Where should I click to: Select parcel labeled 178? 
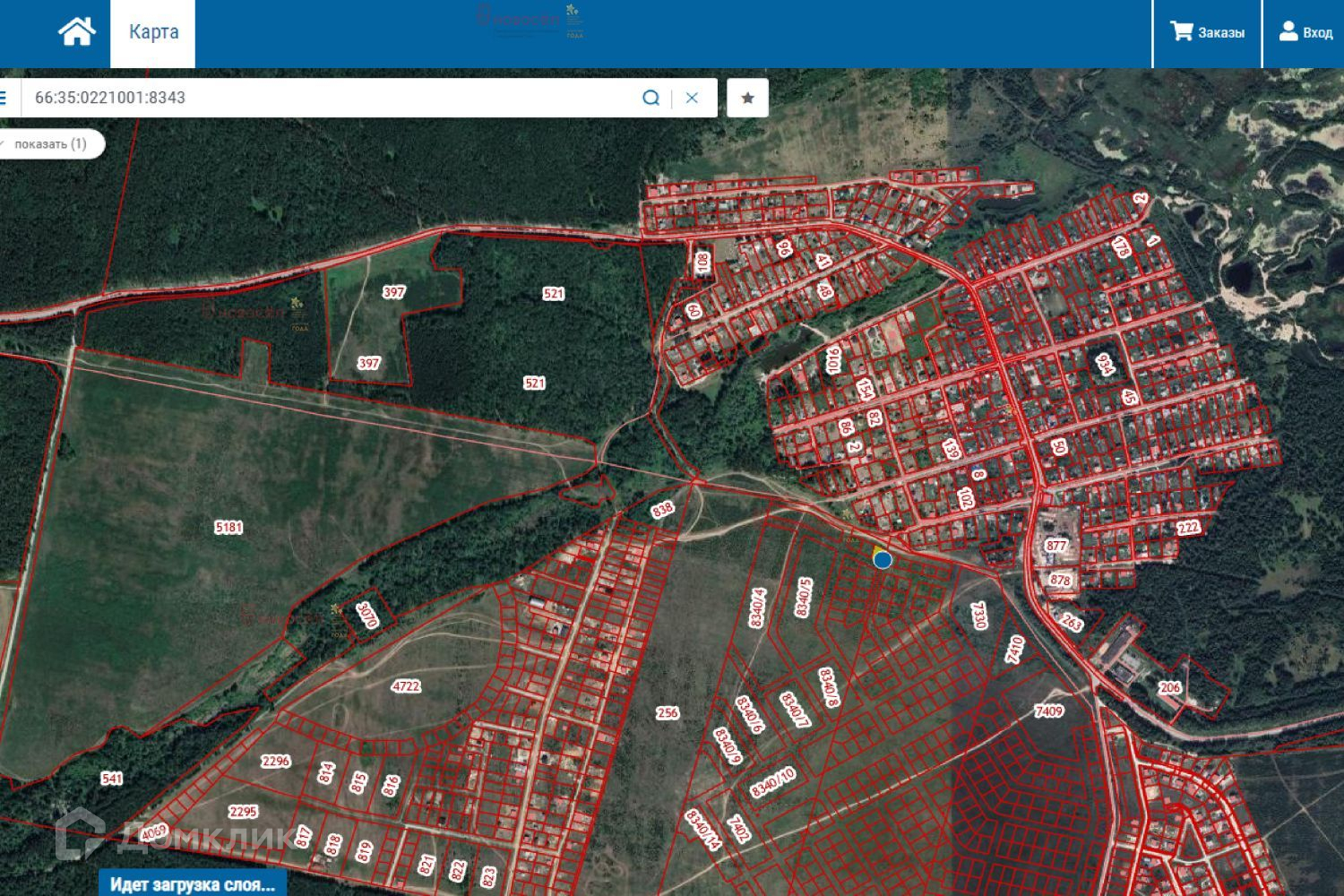pos(1121,247)
